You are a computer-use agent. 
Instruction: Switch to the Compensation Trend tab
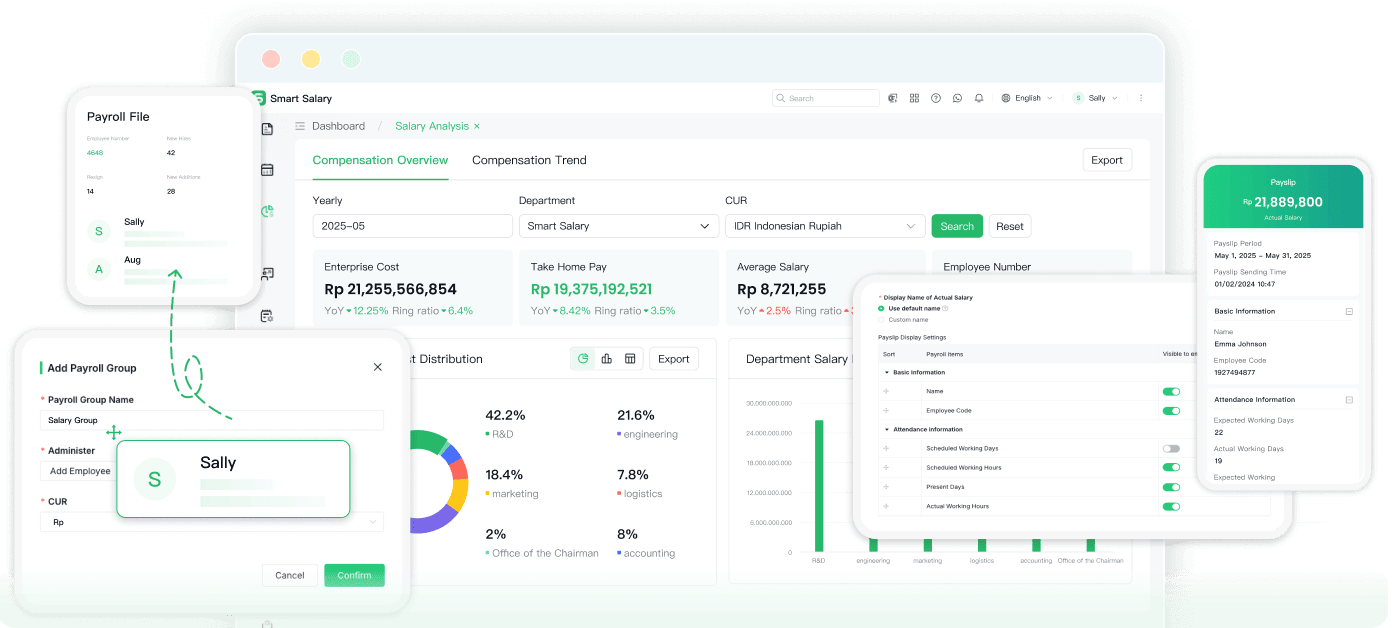[529, 160]
